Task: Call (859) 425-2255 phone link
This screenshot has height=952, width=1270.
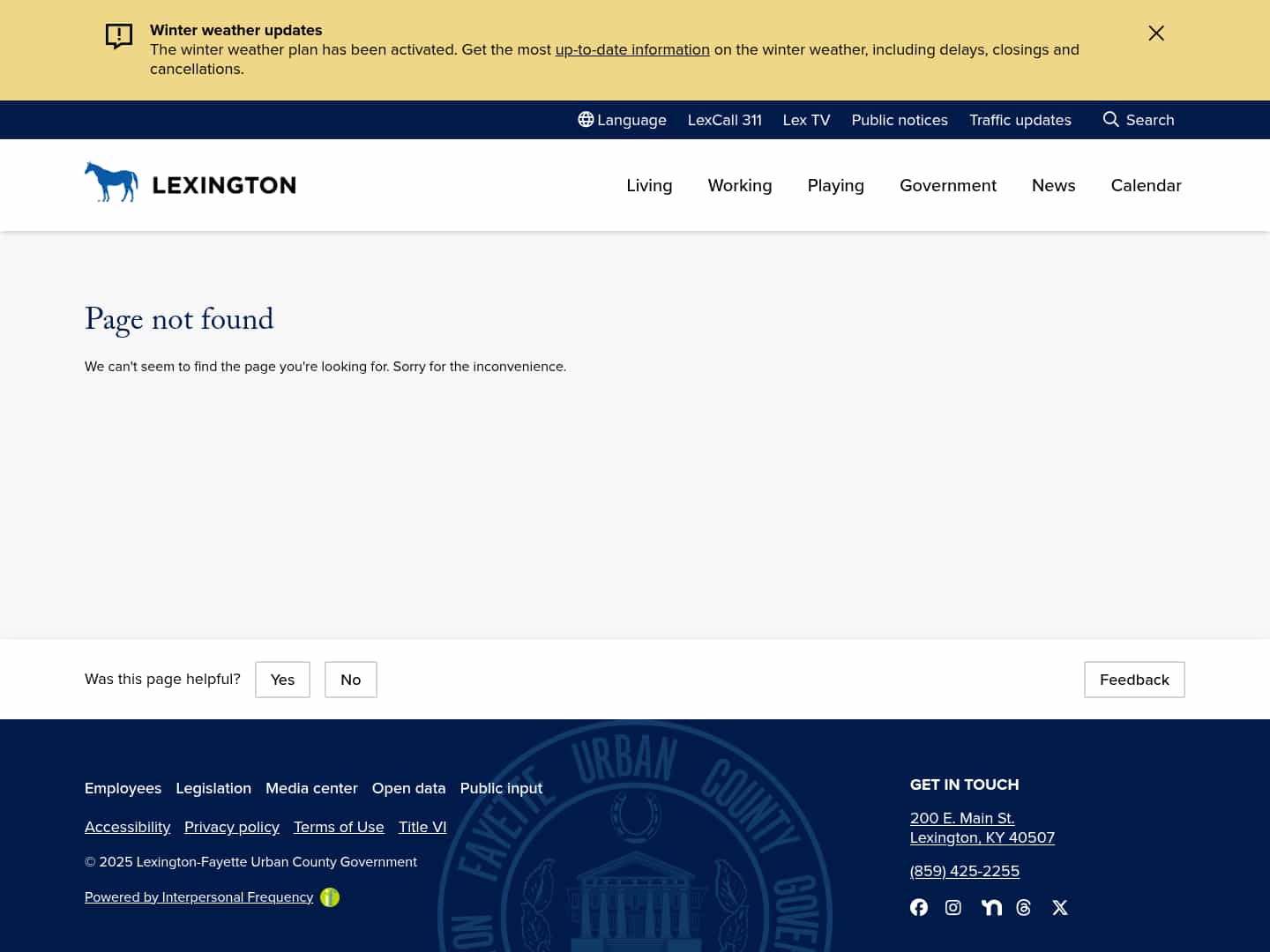Action: click(965, 871)
